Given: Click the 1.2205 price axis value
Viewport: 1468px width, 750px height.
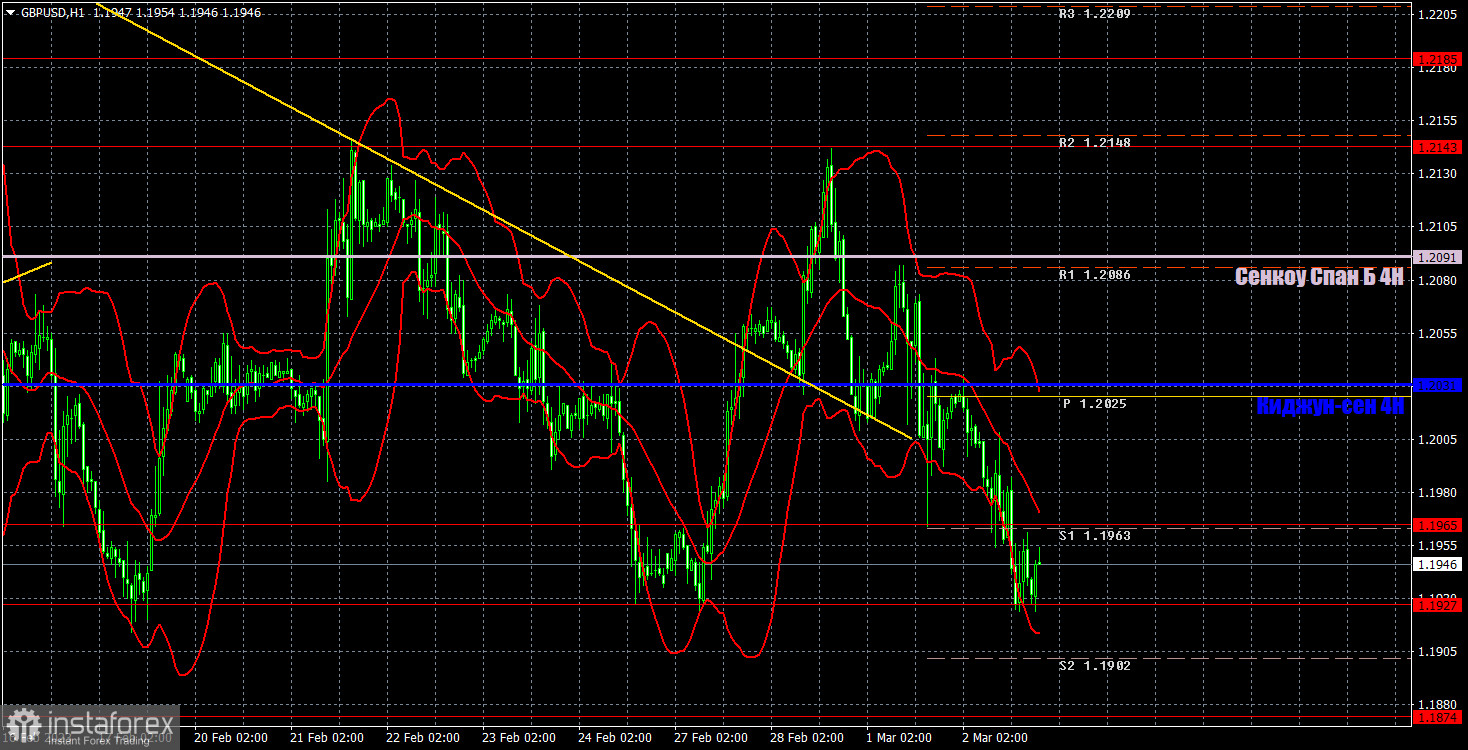Looking at the screenshot, I should pyautogui.click(x=1437, y=15).
